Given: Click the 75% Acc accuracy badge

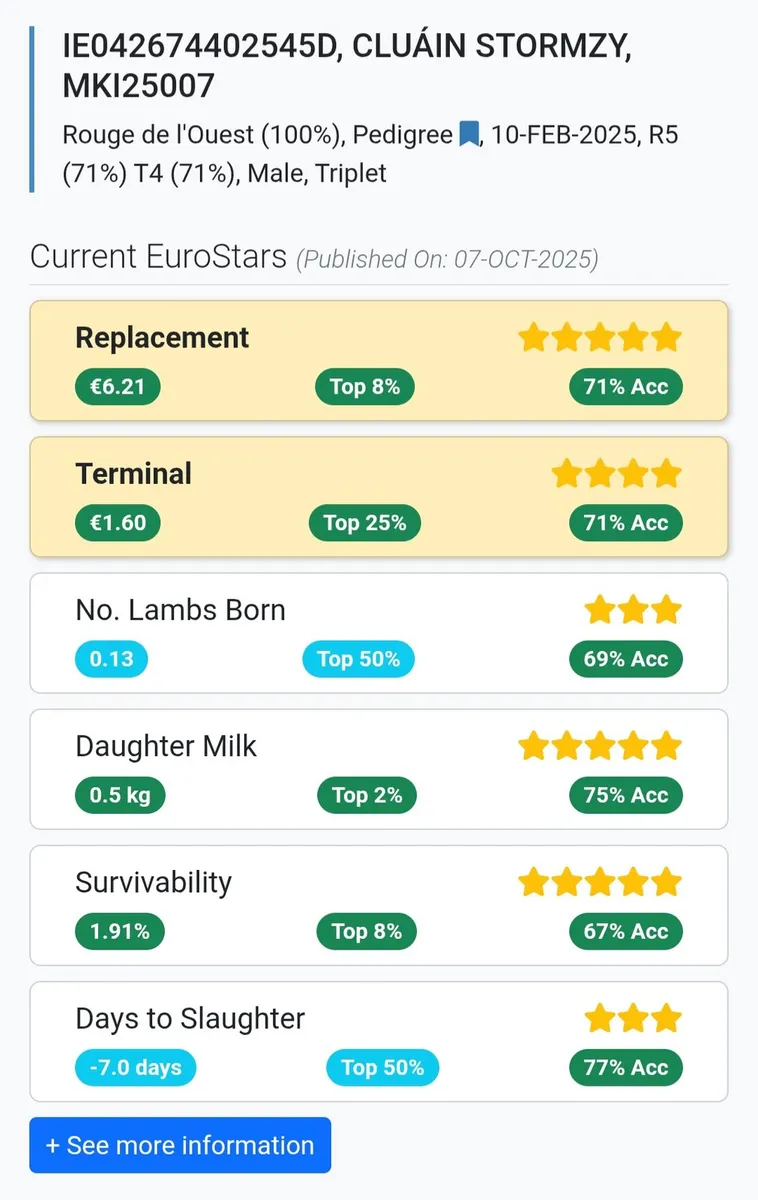Looking at the screenshot, I should [x=625, y=795].
